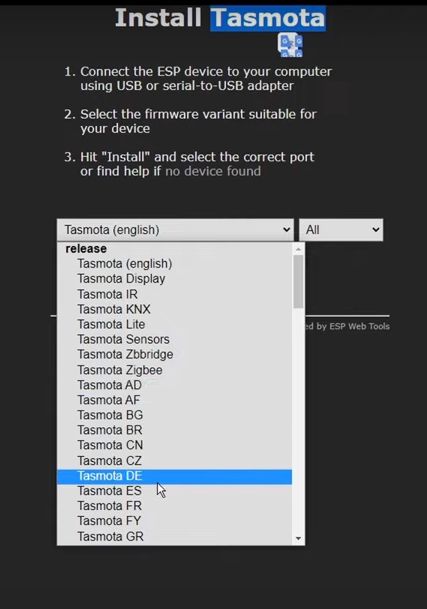Choose the Tasmota ES language build
Viewport: 427px width, 609px height.
[174, 491]
